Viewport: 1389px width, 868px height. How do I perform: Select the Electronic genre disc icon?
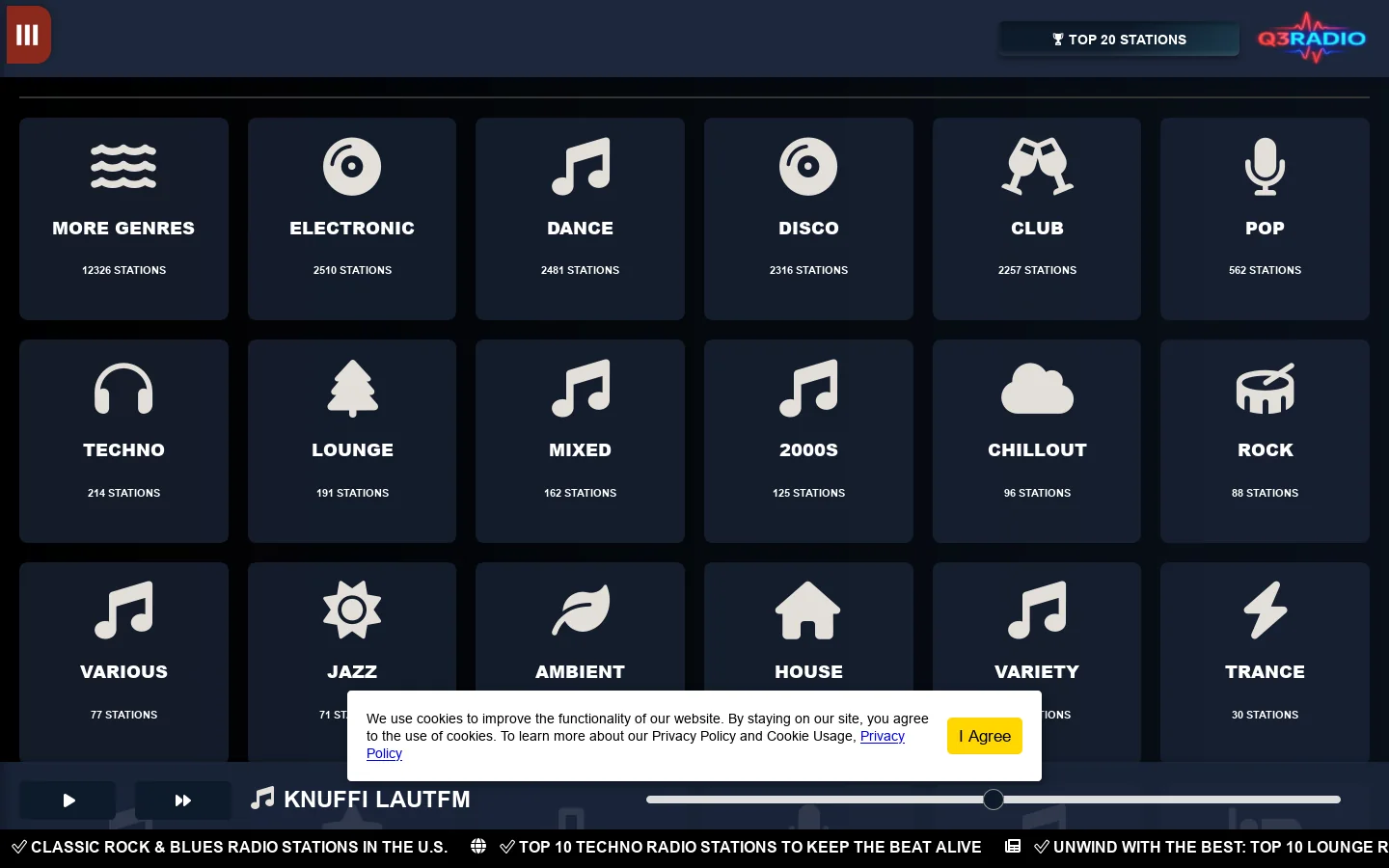[352, 166]
